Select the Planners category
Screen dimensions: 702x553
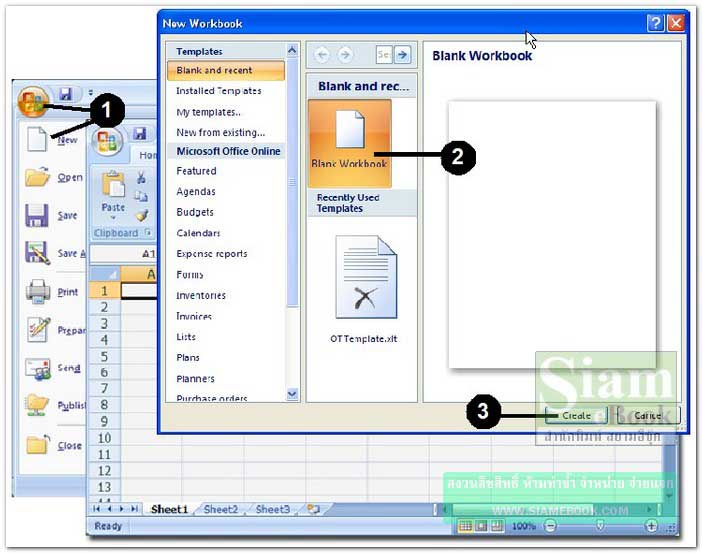195,379
